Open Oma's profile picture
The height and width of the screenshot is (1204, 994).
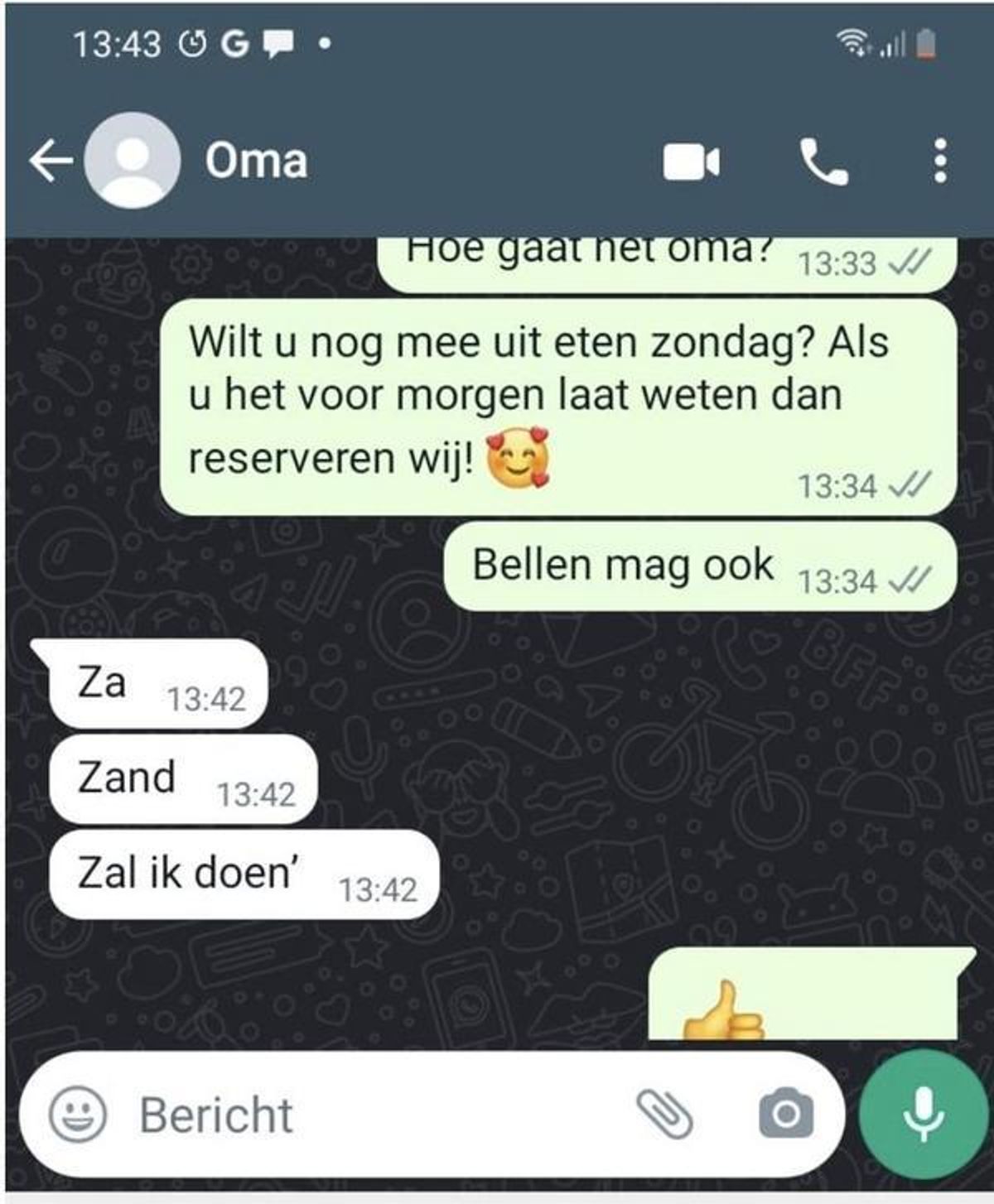(x=133, y=160)
